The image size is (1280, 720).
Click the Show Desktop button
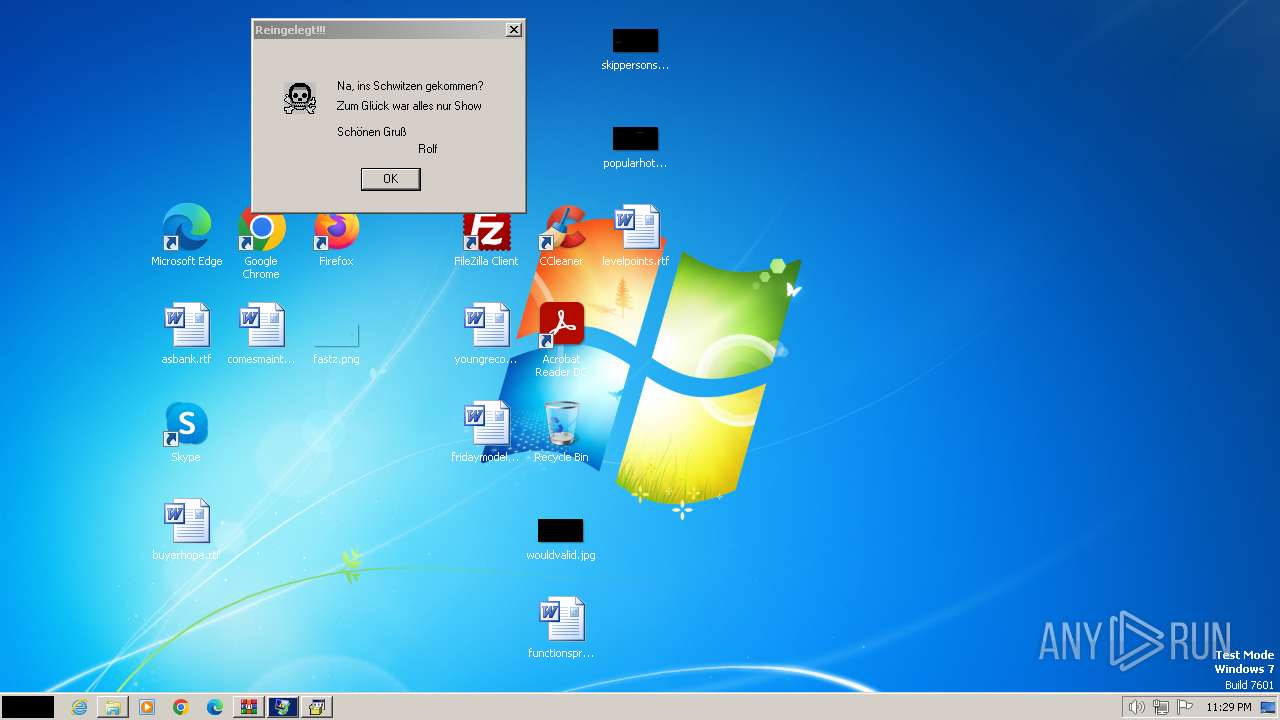point(1269,707)
